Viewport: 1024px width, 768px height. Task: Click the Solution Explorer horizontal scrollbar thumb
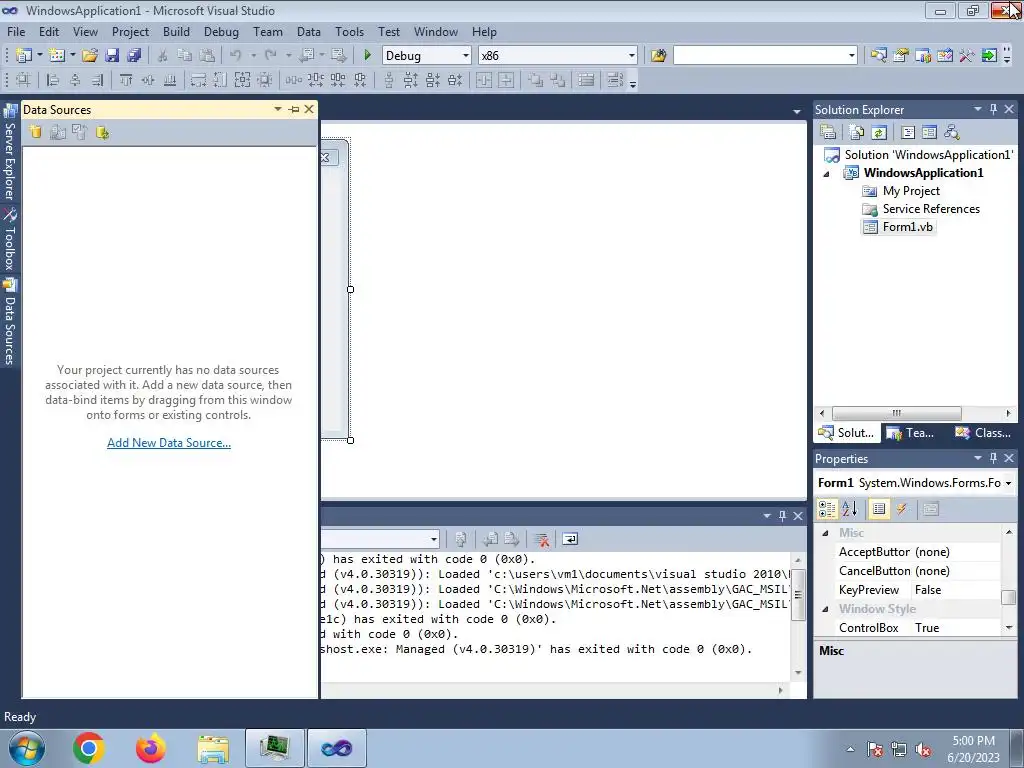pyautogui.click(x=897, y=413)
